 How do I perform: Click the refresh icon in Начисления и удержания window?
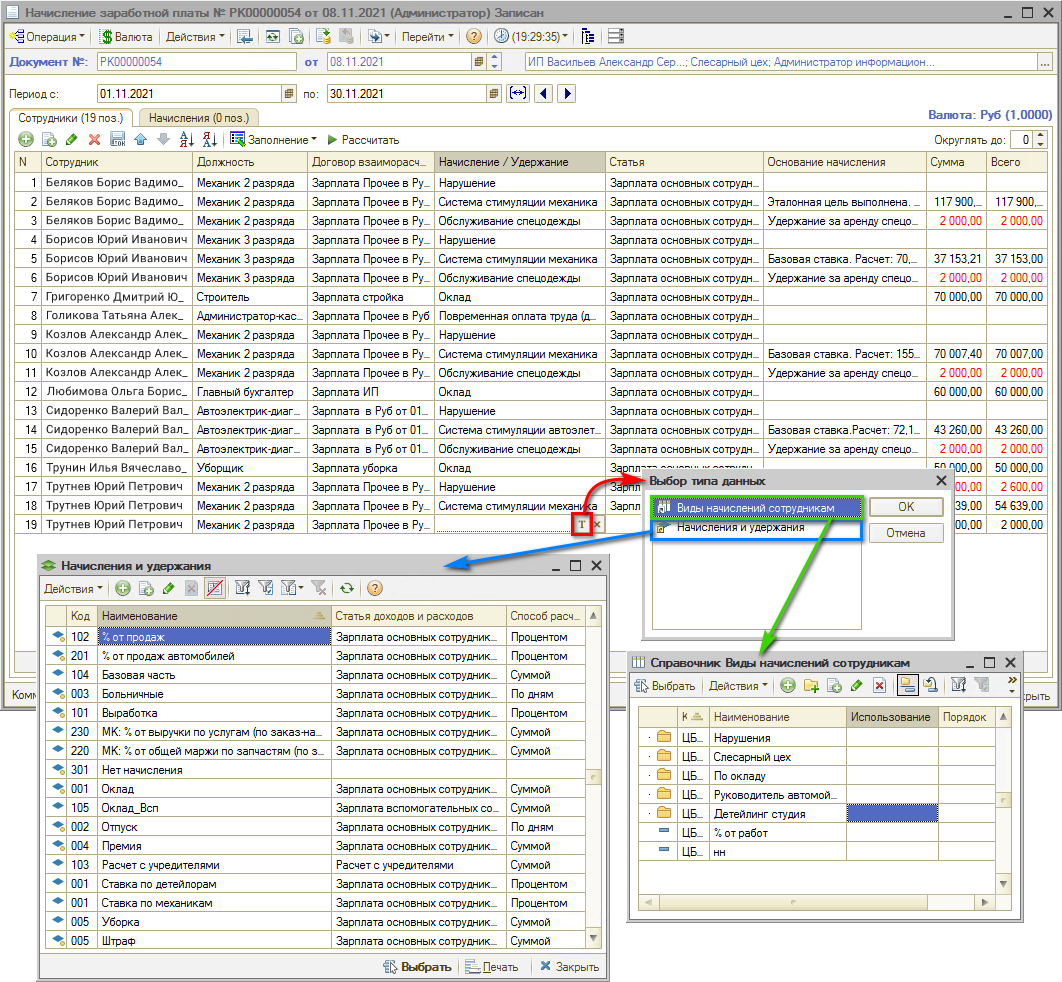pyautogui.click(x=346, y=589)
